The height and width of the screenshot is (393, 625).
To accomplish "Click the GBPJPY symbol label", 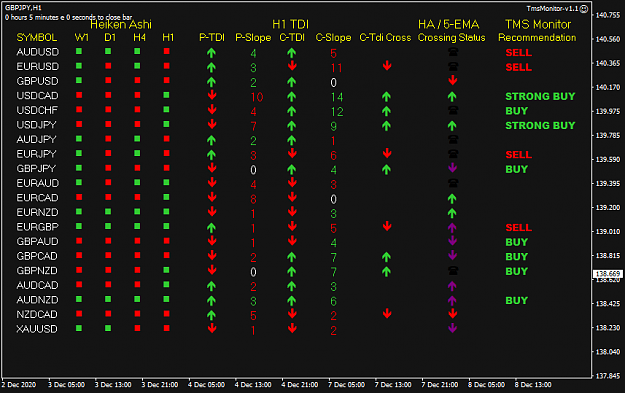I will tap(36, 168).
